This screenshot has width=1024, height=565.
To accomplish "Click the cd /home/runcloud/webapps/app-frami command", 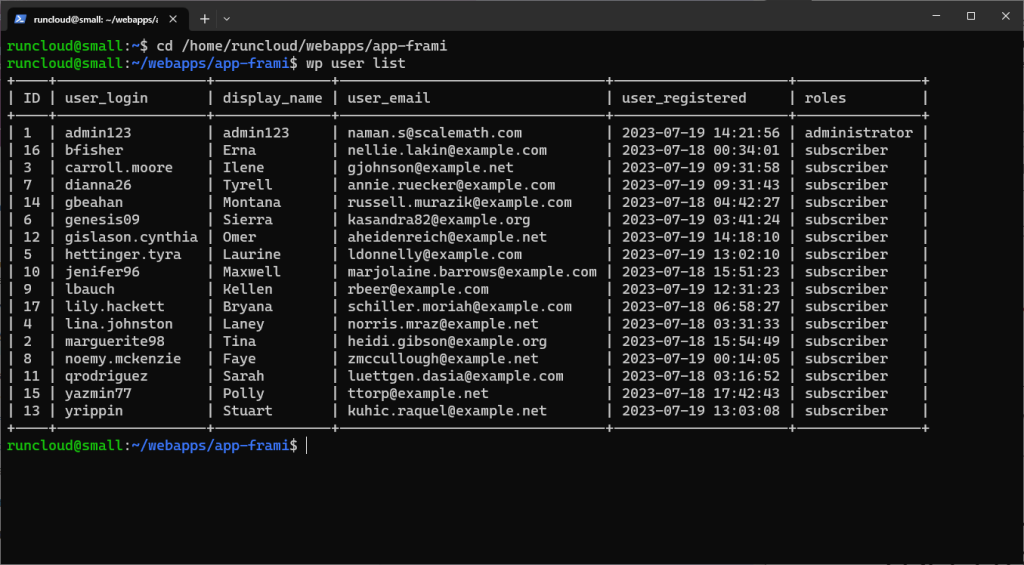I will click(x=302, y=46).
